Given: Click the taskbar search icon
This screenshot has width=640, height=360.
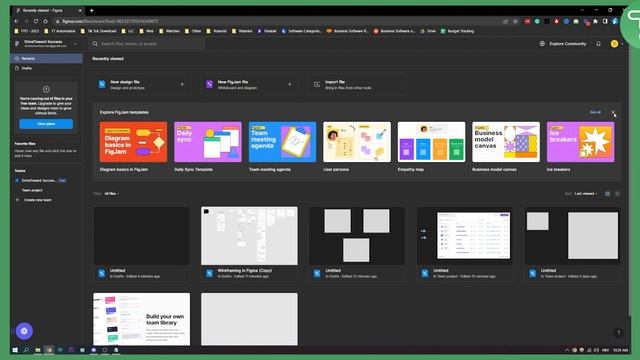Looking at the screenshot, I should (26, 350).
